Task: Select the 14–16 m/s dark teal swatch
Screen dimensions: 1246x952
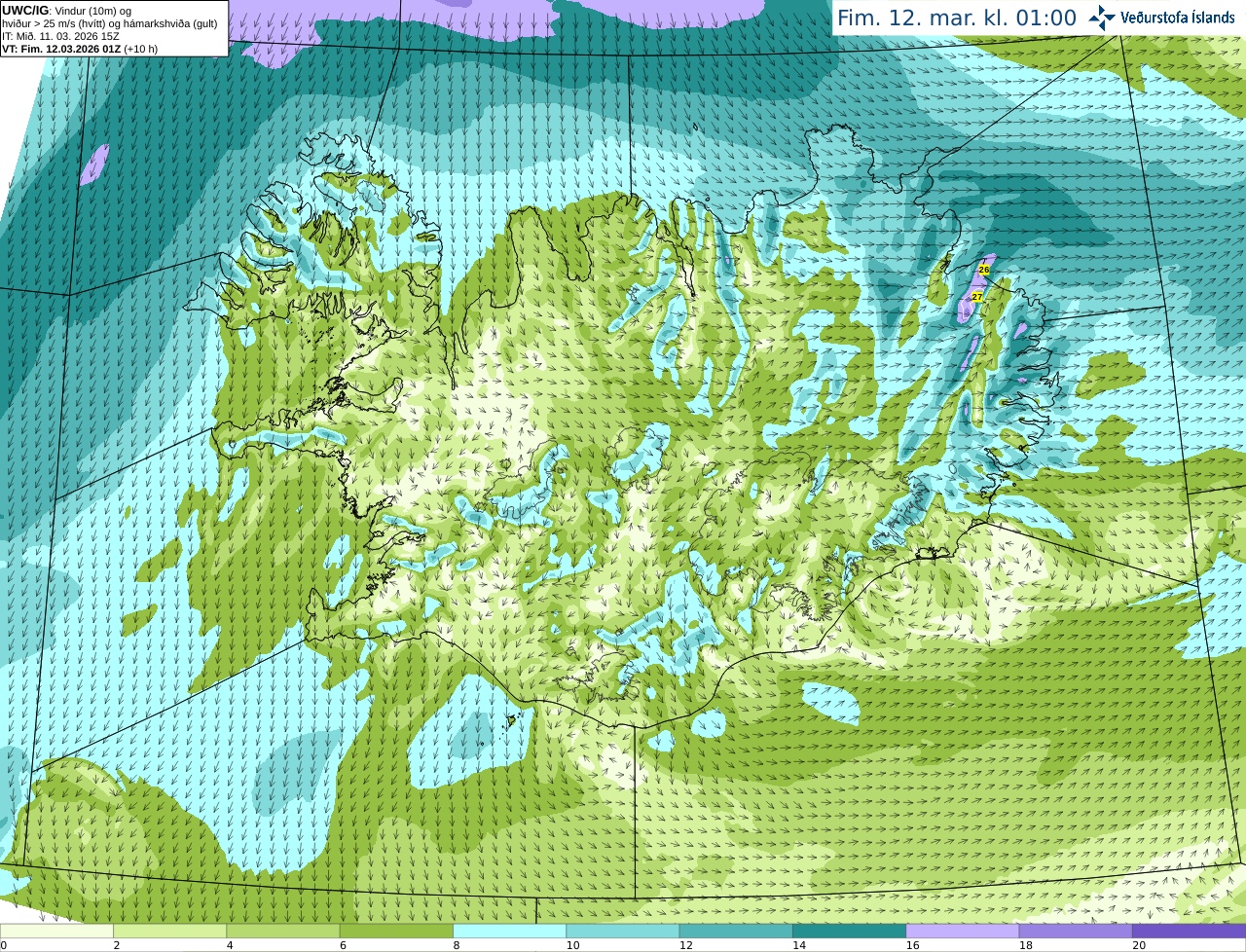Action: pos(849,932)
